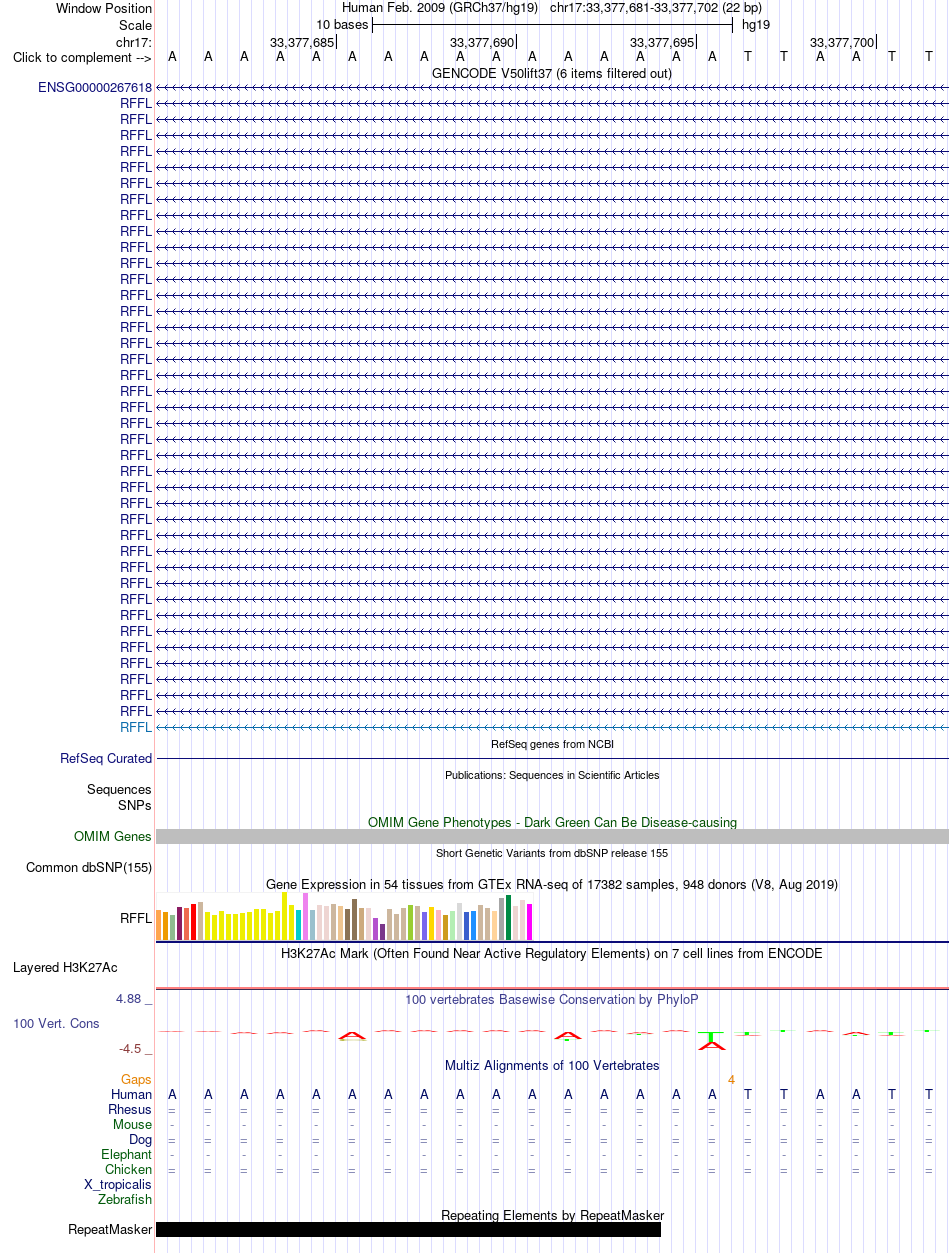The image size is (950, 1253).
Task: Click 'Repeating Elements by RepeatMasker' title
Action: tap(552, 1215)
